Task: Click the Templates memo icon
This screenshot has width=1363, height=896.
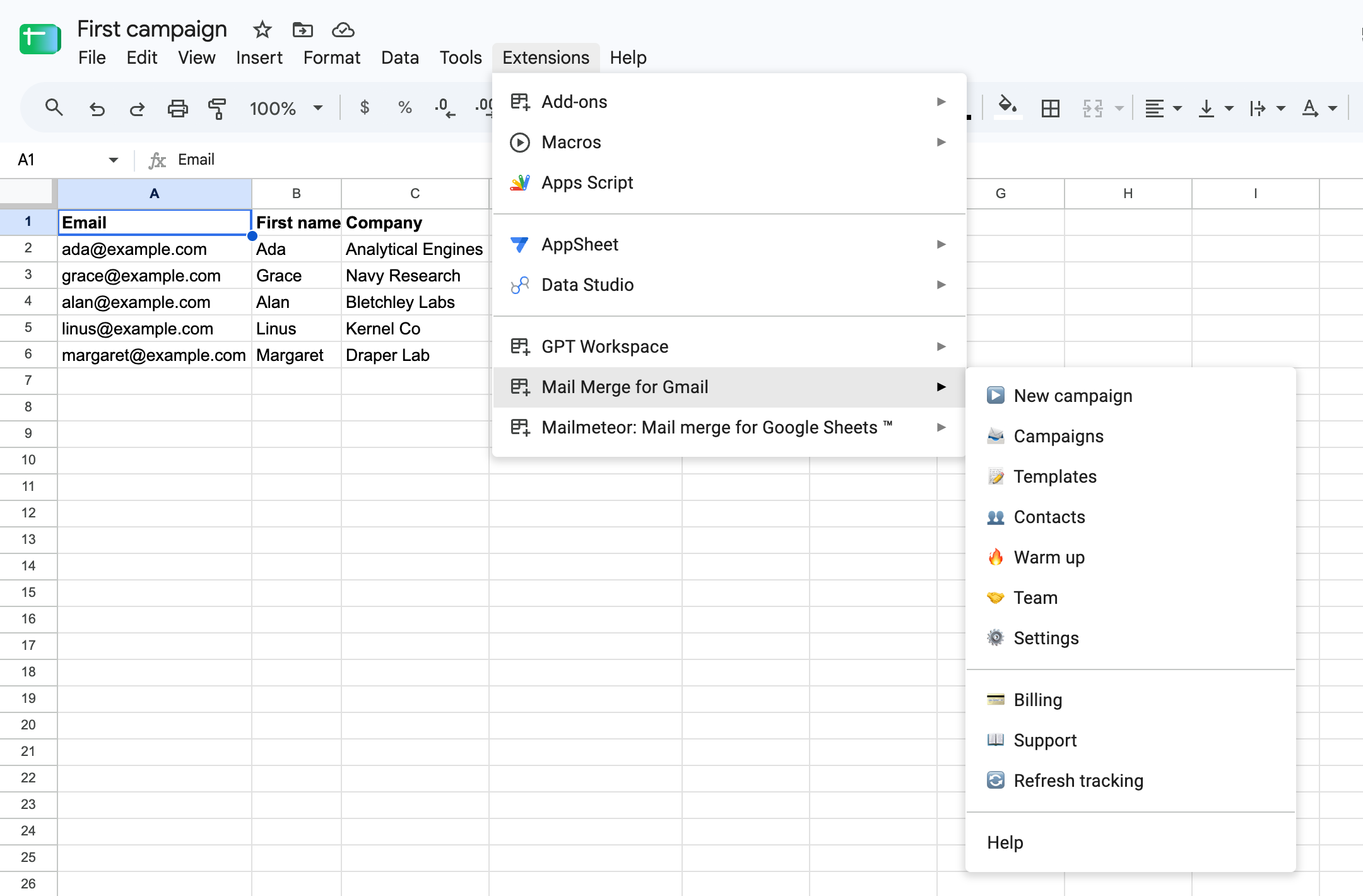Action: (x=995, y=476)
